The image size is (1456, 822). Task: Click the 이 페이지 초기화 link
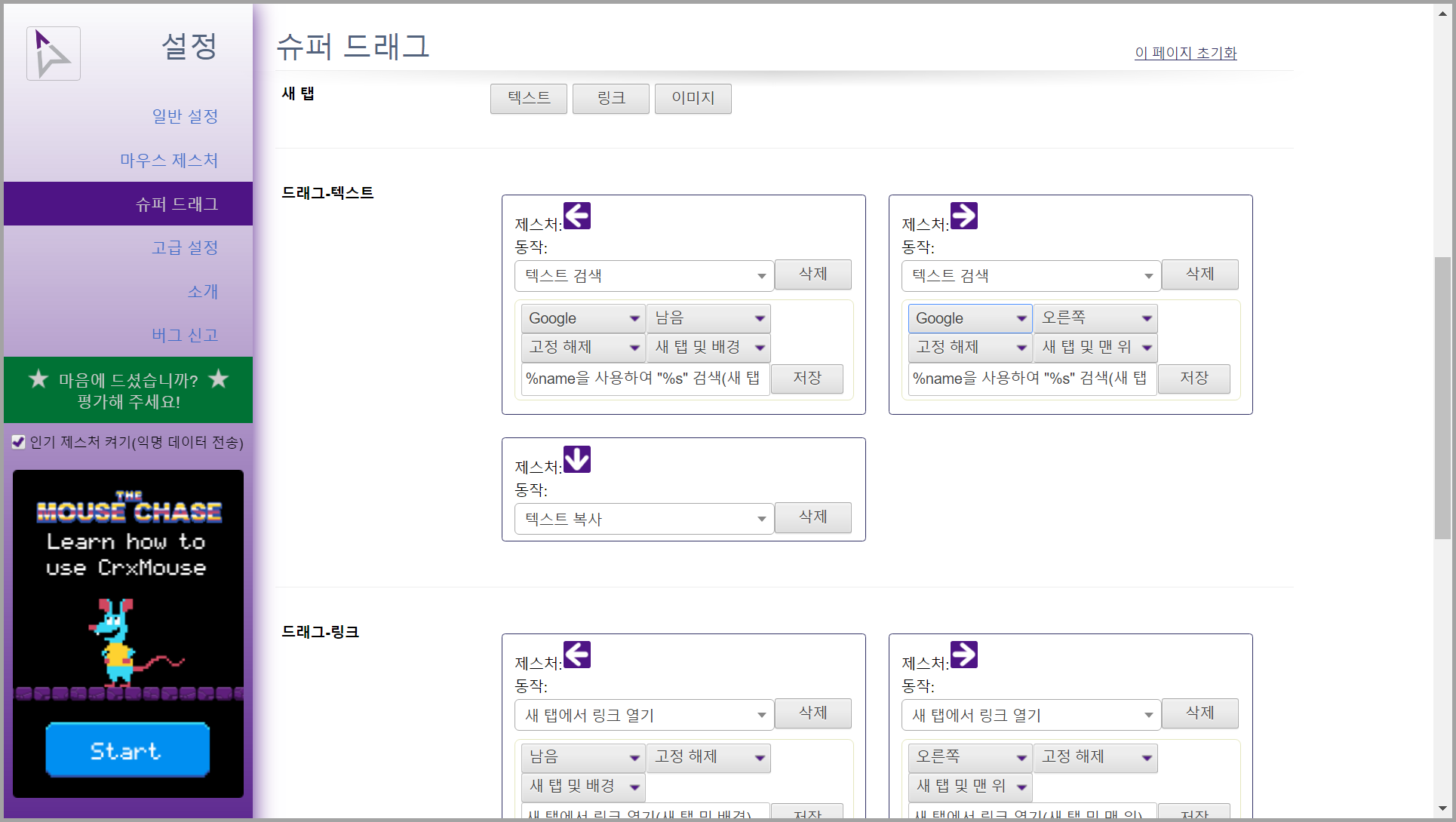click(1185, 53)
